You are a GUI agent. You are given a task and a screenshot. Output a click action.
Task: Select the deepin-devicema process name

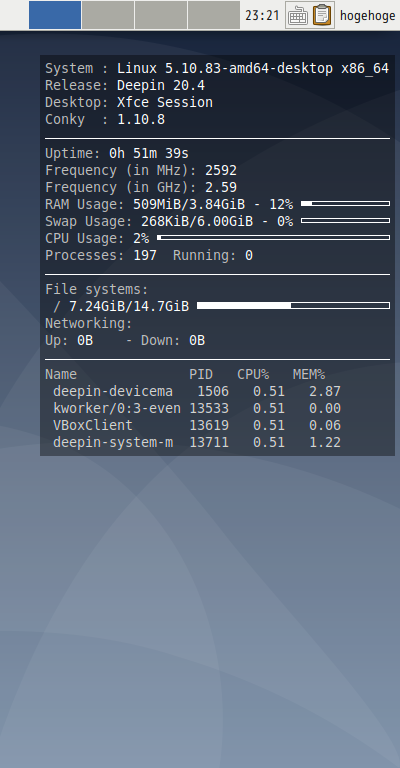113,391
